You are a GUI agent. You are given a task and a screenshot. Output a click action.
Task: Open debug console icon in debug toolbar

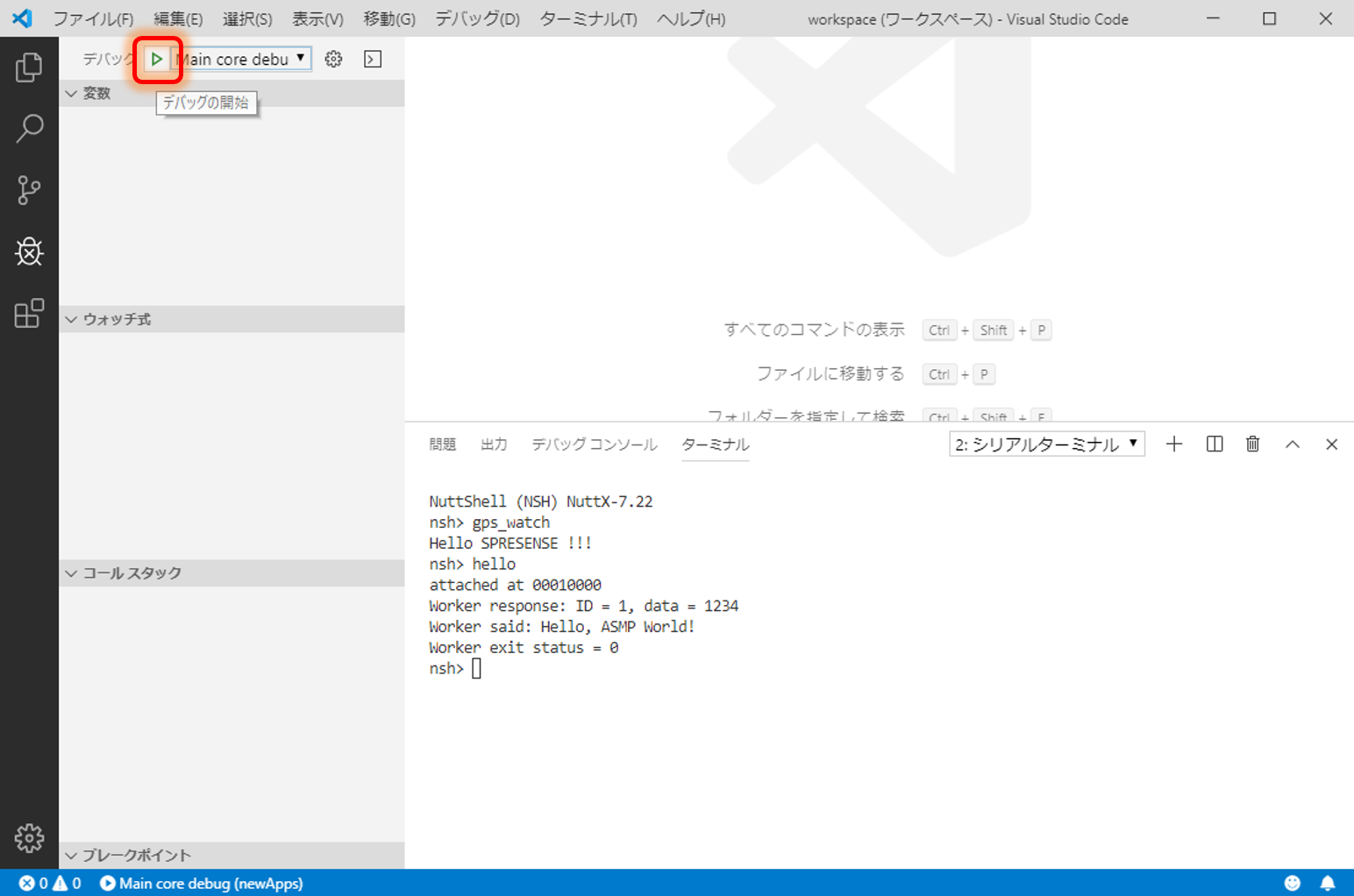(x=373, y=60)
